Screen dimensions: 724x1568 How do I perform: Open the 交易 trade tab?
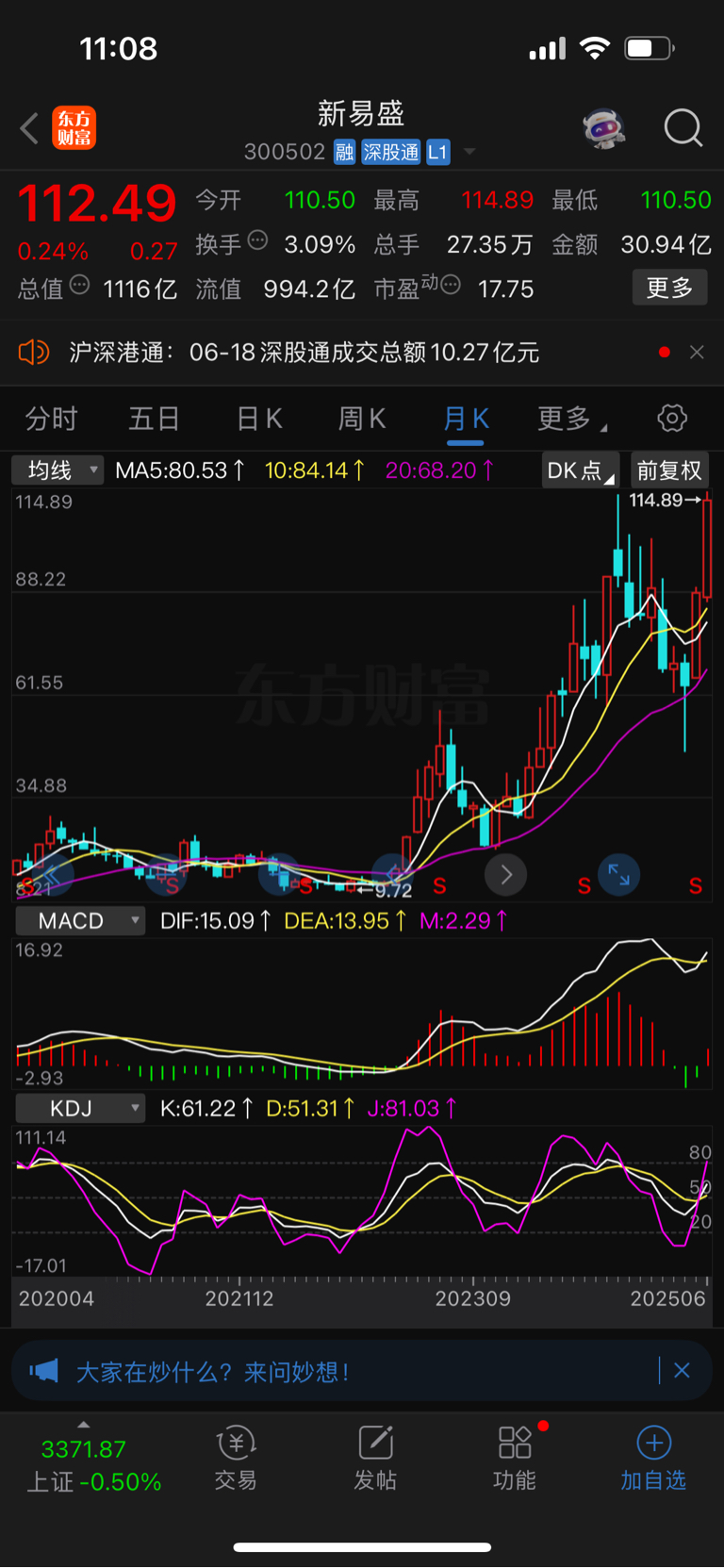point(236,1458)
